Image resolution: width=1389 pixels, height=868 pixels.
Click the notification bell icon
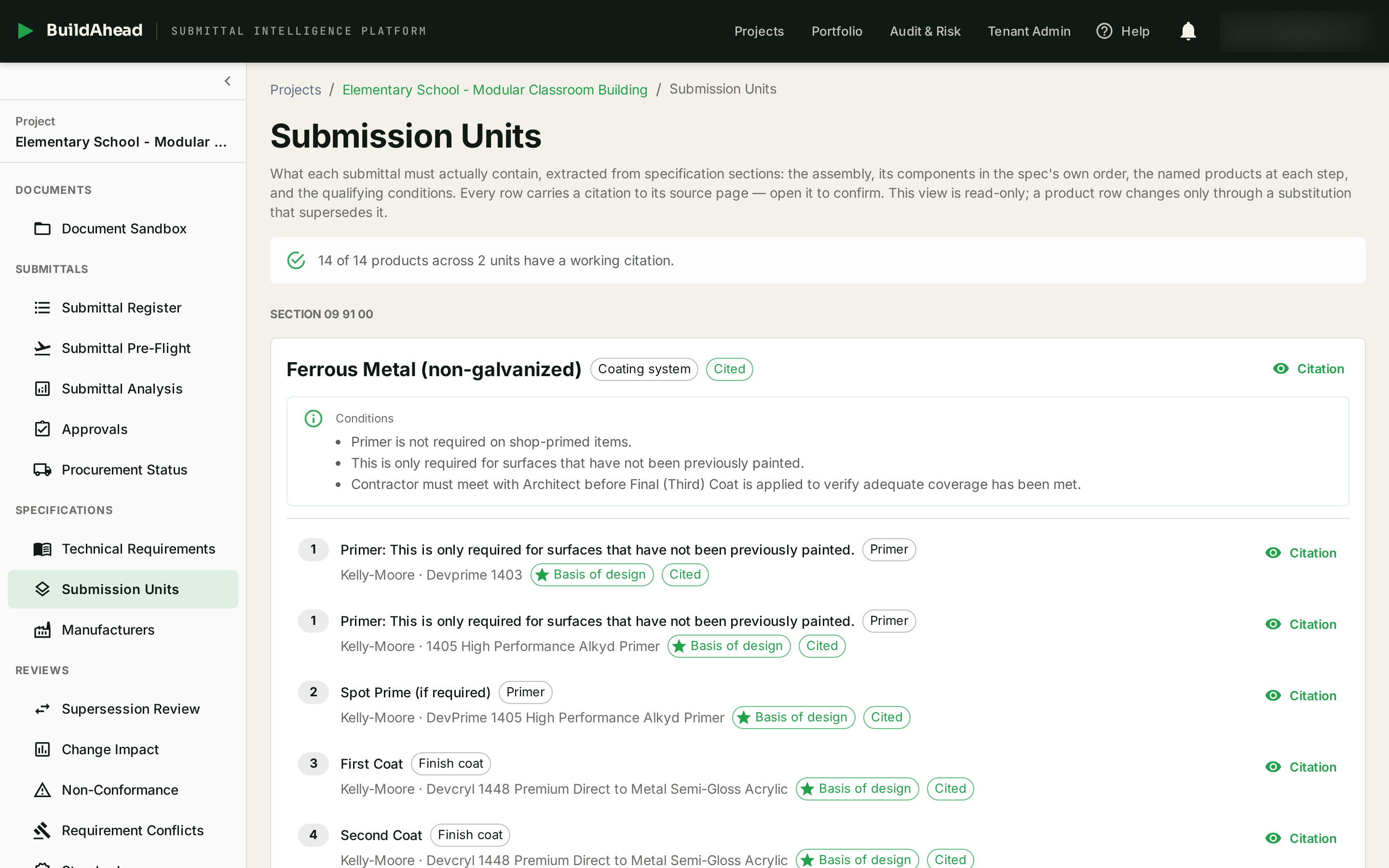coord(1187,31)
